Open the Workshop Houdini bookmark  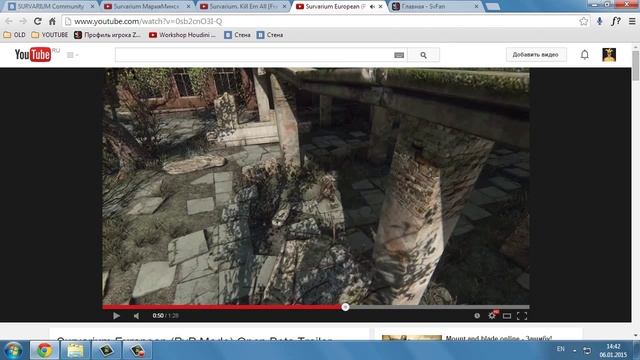pos(182,35)
